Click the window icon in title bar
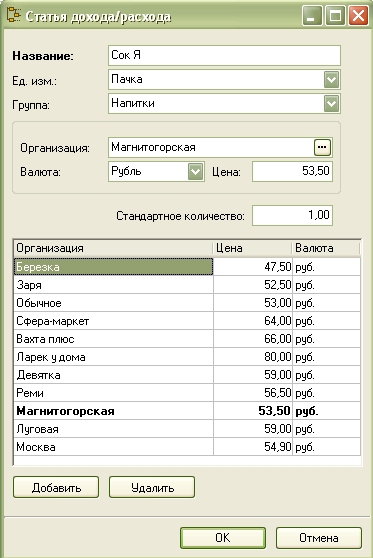This screenshot has width=373, height=558. (x=14, y=16)
